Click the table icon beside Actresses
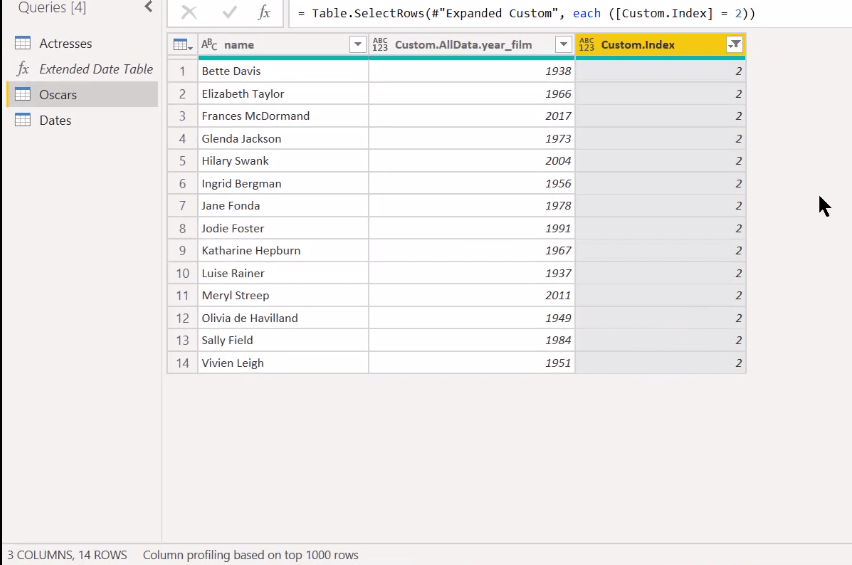The height and width of the screenshot is (565, 852). coord(23,43)
